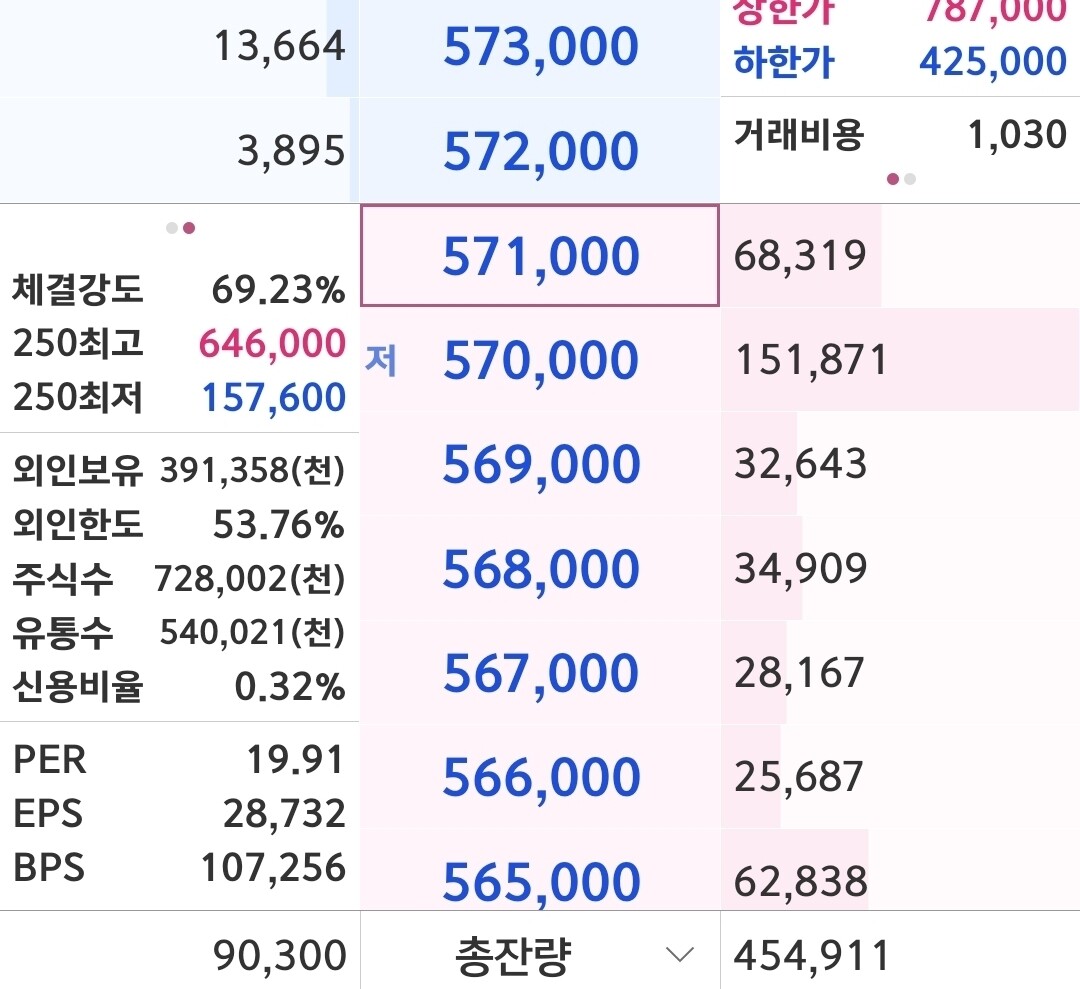
Task: Tap the 68,319 bid quantity cell
Action: point(800,256)
